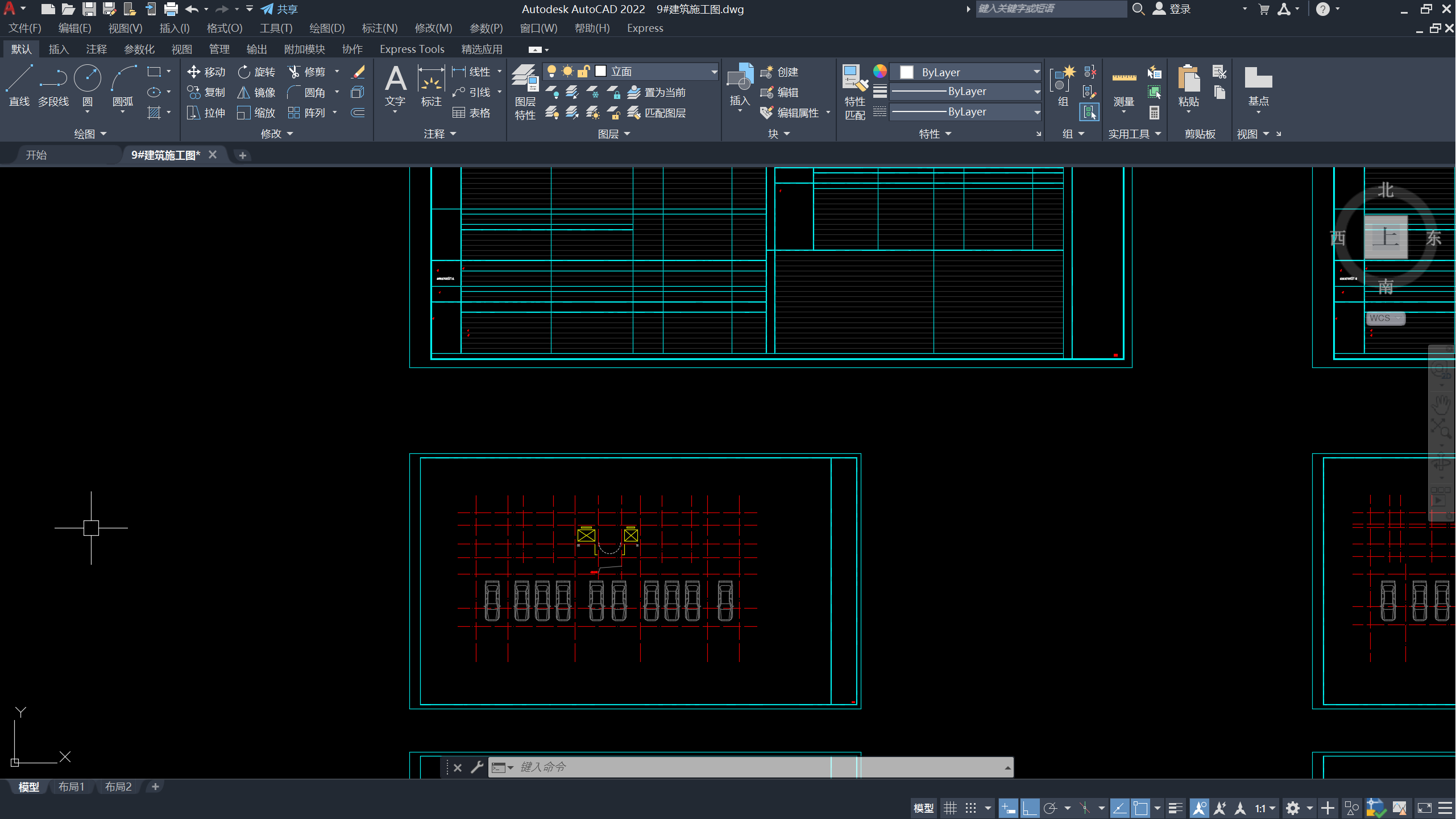Switch to the 插入 ribbon tab

[x=58, y=49]
